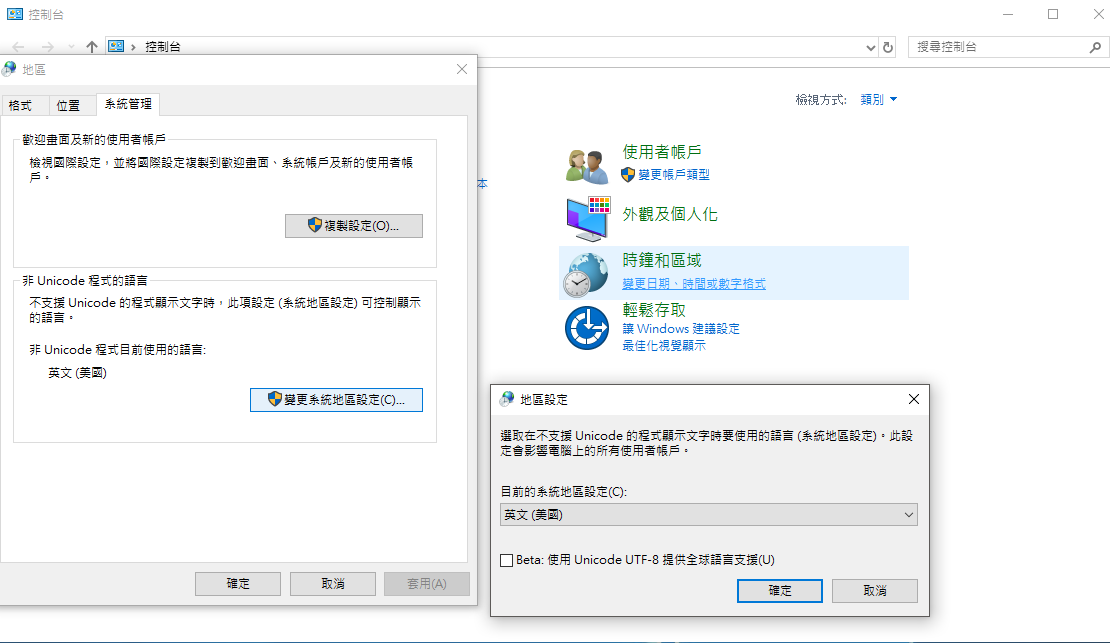Click the Control Panel title bar icon
Image resolution: width=1110 pixels, height=643 pixels.
click(x=15, y=14)
